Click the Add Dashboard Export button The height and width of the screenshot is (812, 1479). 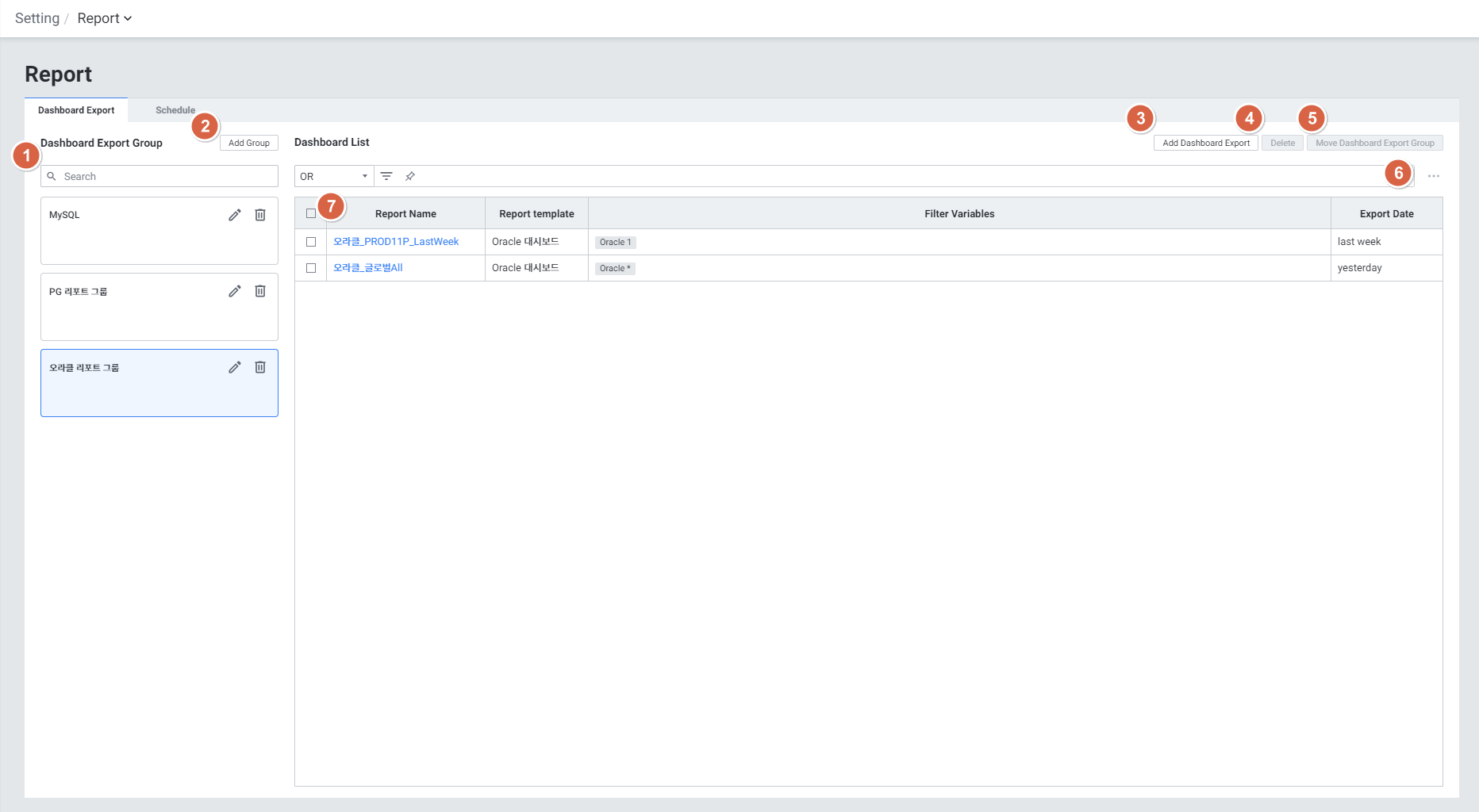[1205, 143]
